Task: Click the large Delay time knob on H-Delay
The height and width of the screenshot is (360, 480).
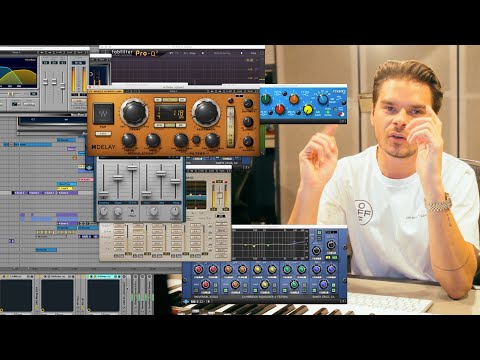Action: [x=134, y=112]
